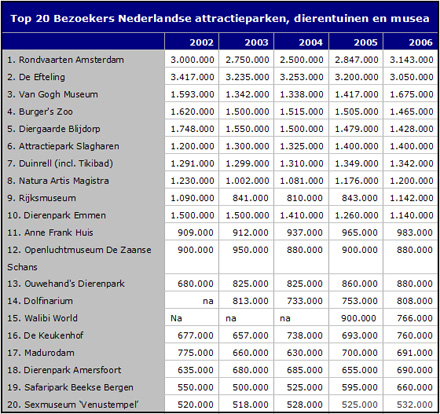This screenshot has width=440, height=414.
Task: Select Rondvaarten Amsterdam 2006 value 3.143.000
Action: pyautogui.click(x=412, y=60)
